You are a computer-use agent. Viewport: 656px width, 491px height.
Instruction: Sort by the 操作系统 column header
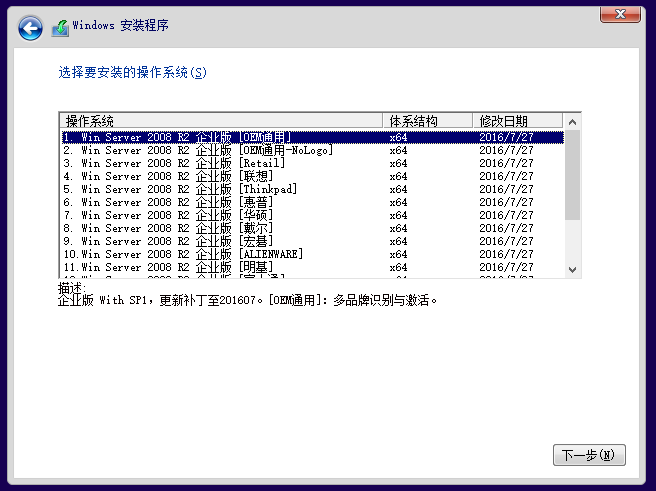tap(221, 121)
